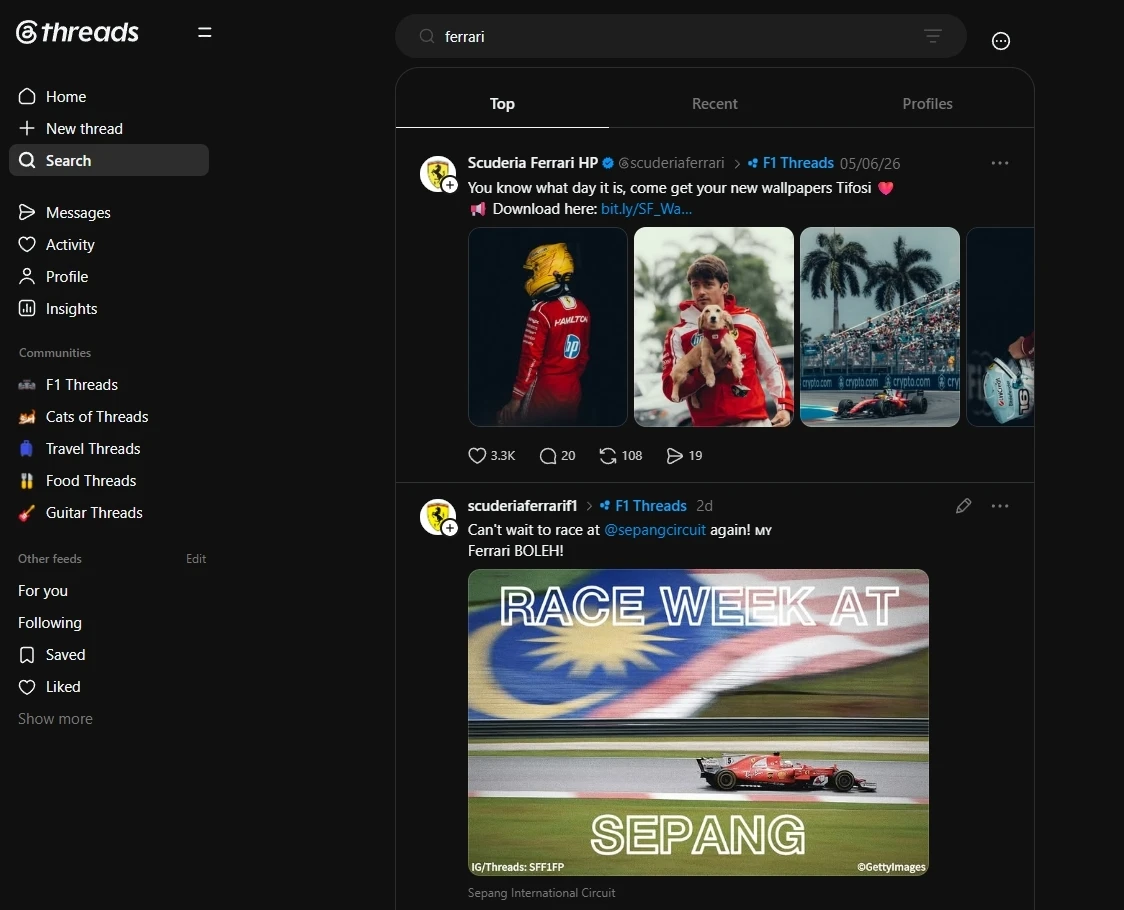Click the Messages paper-plane icon
This screenshot has height=910, width=1124.
(x=27, y=212)
